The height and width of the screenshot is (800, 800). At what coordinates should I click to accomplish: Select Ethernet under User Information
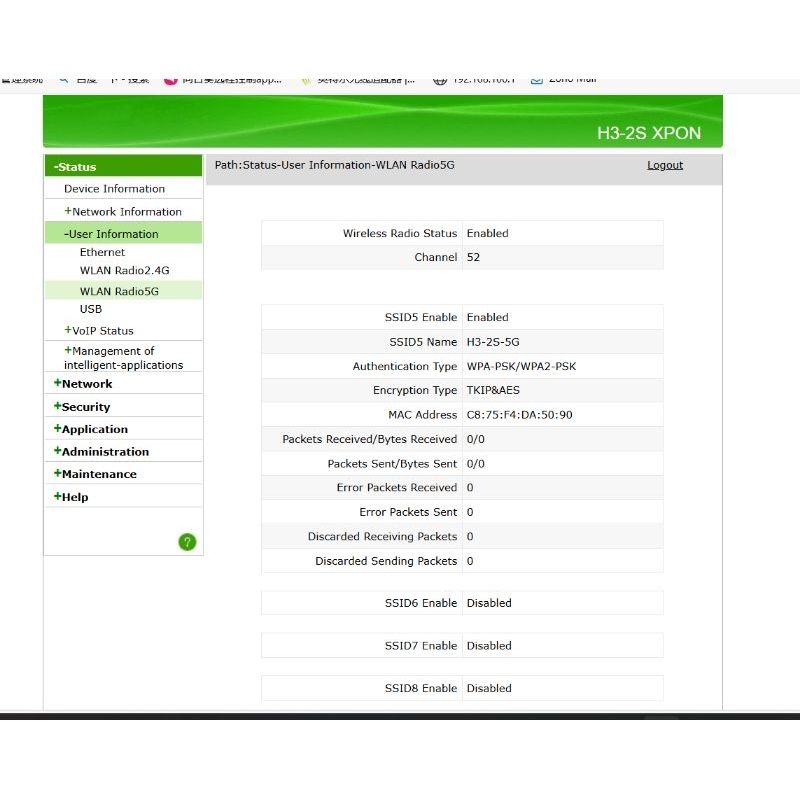(102, 253)
